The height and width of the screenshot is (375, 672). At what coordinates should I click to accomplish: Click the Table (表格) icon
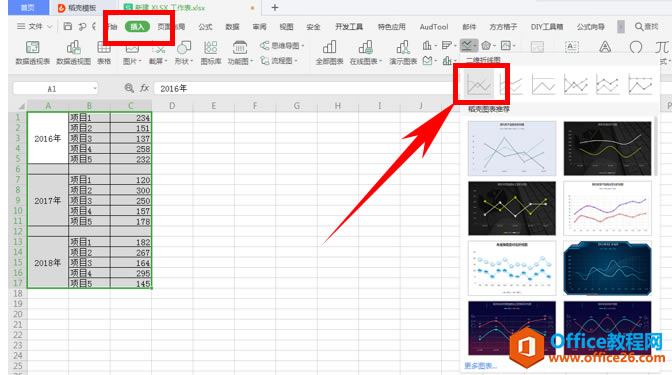104,52
